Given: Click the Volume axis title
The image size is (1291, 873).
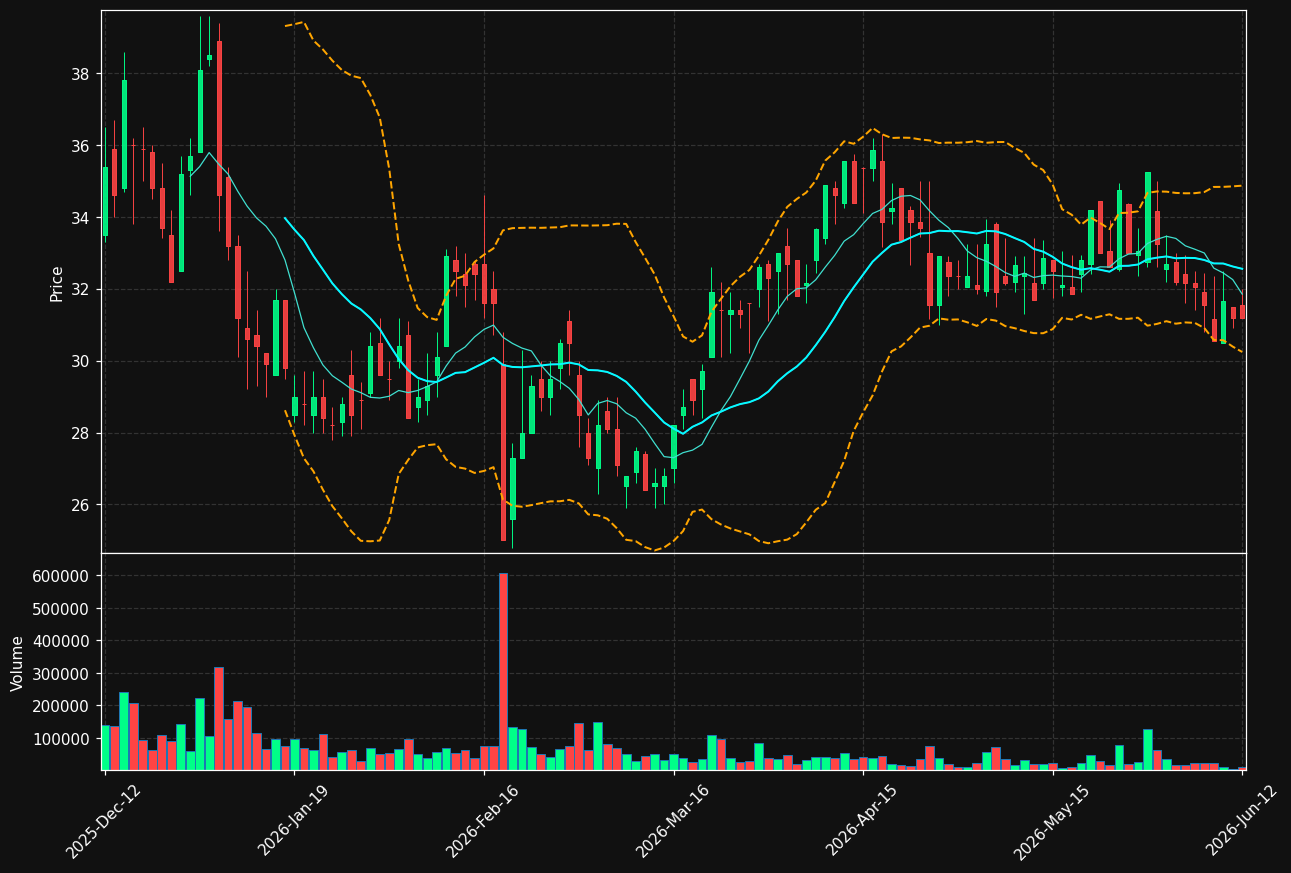Looking at the screenshot, I should [17, 663].
